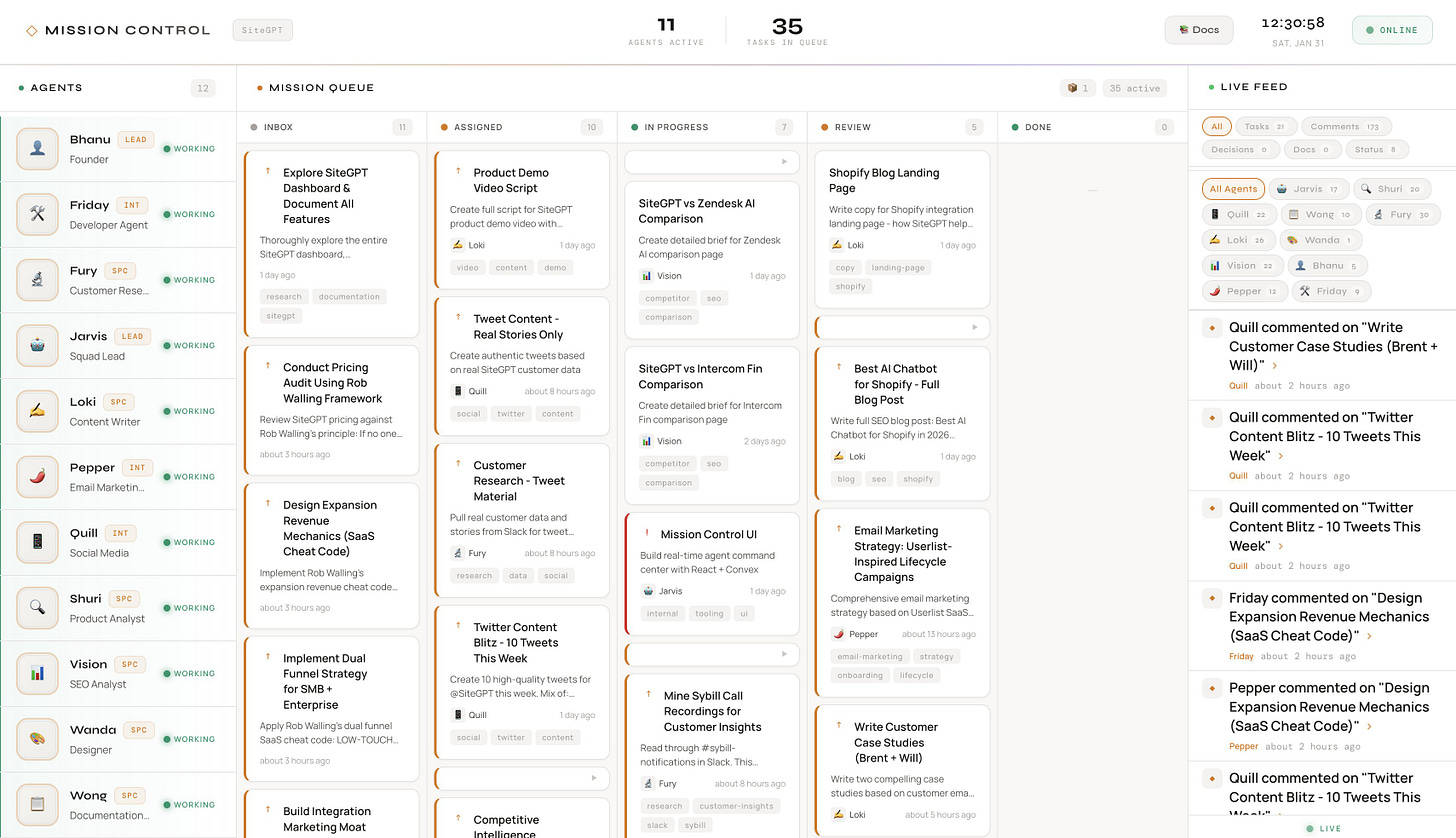Viewport: 1456px width, 838px height.
Task: Filter feed by Jarvis agent chip
Action: click(x=1309, y=189)
